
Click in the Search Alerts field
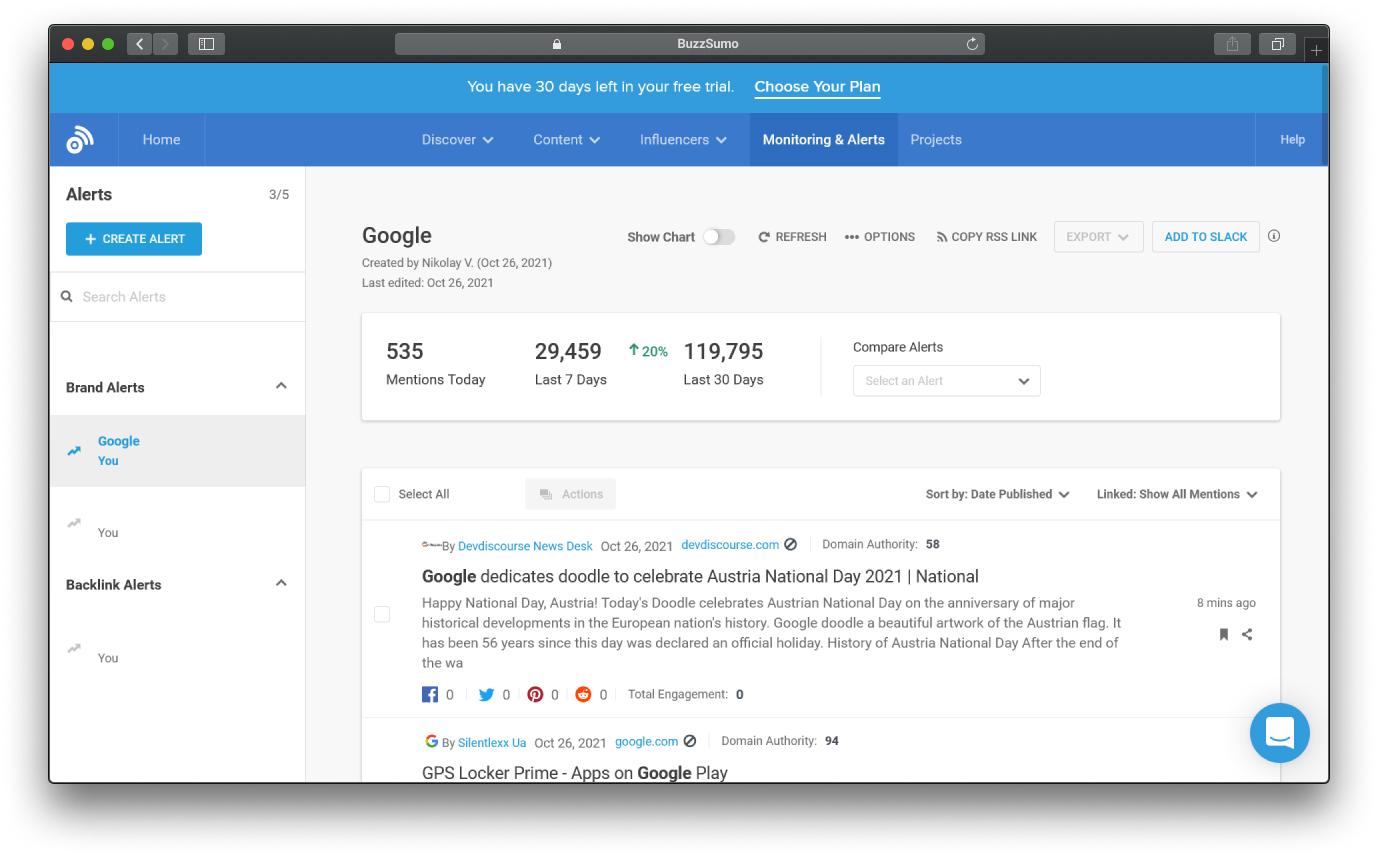(x=178, y=297)
